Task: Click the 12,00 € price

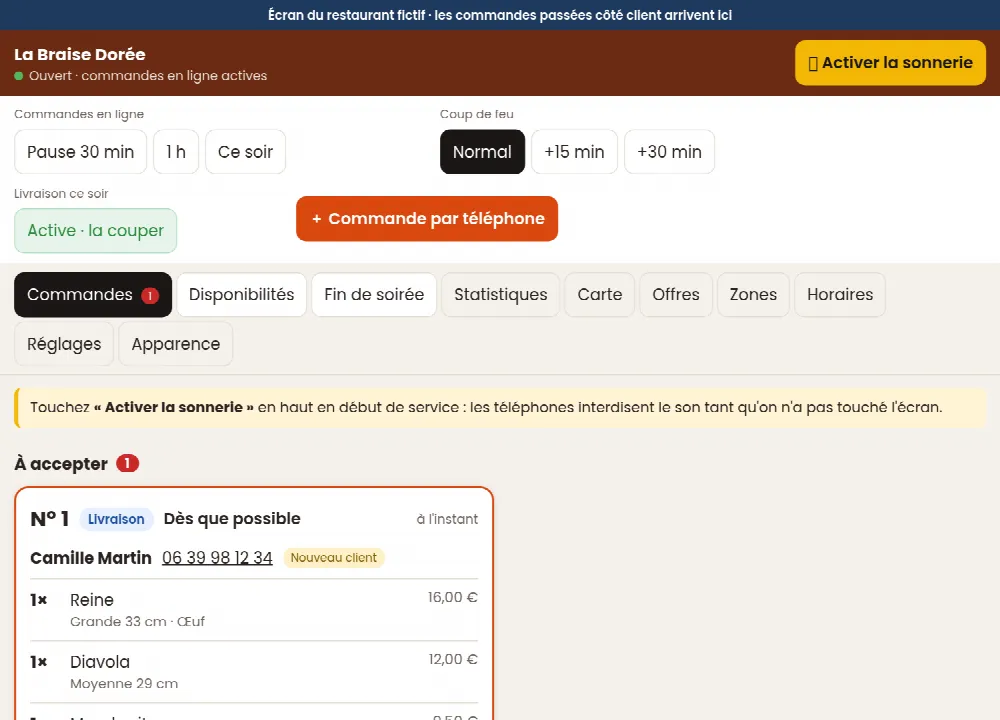Action: [x=453, y=659]
